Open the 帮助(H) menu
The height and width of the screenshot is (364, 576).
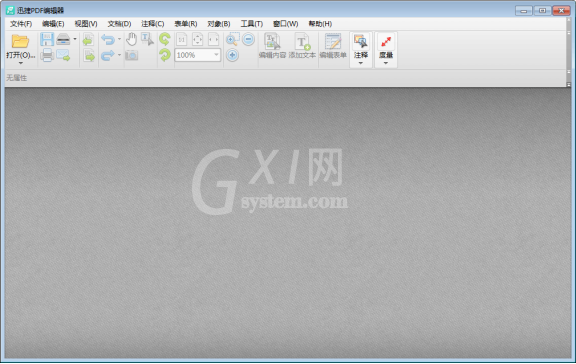320,24
